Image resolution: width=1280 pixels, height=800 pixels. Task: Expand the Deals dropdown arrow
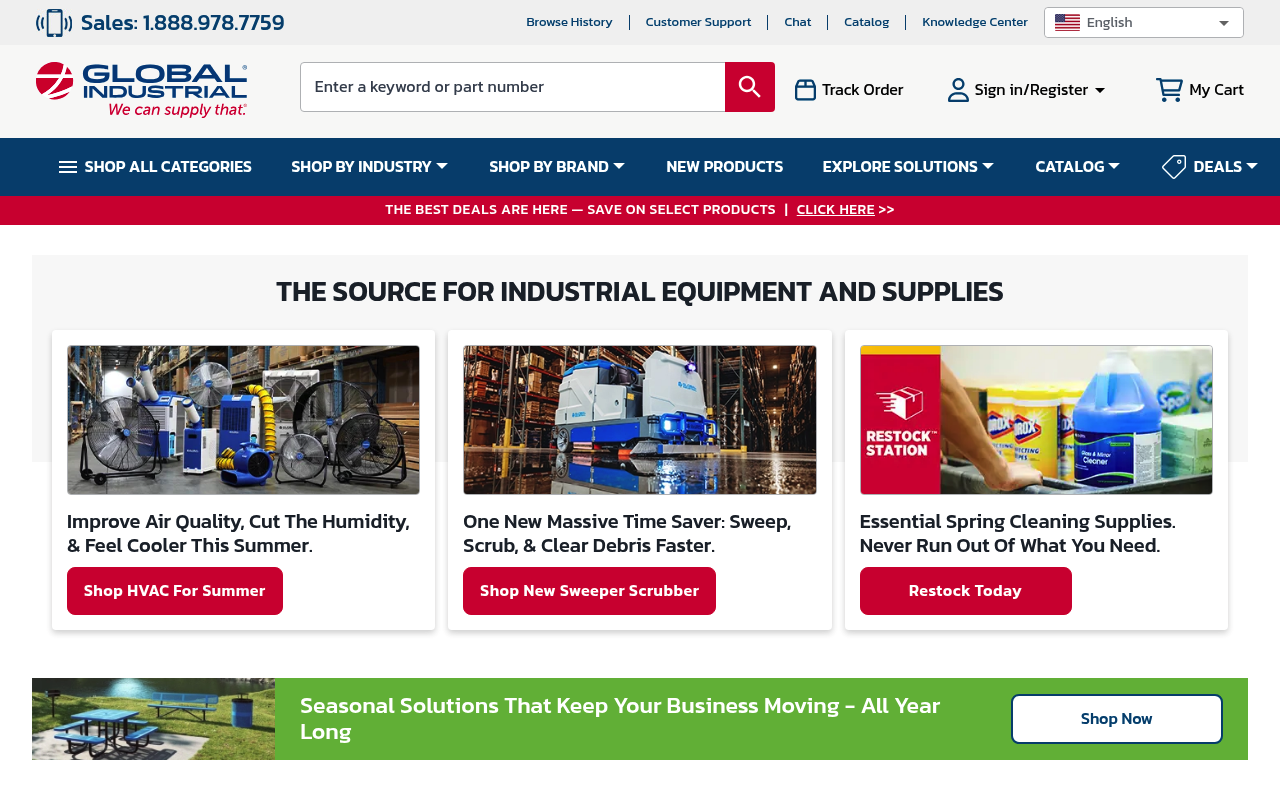1251,166
